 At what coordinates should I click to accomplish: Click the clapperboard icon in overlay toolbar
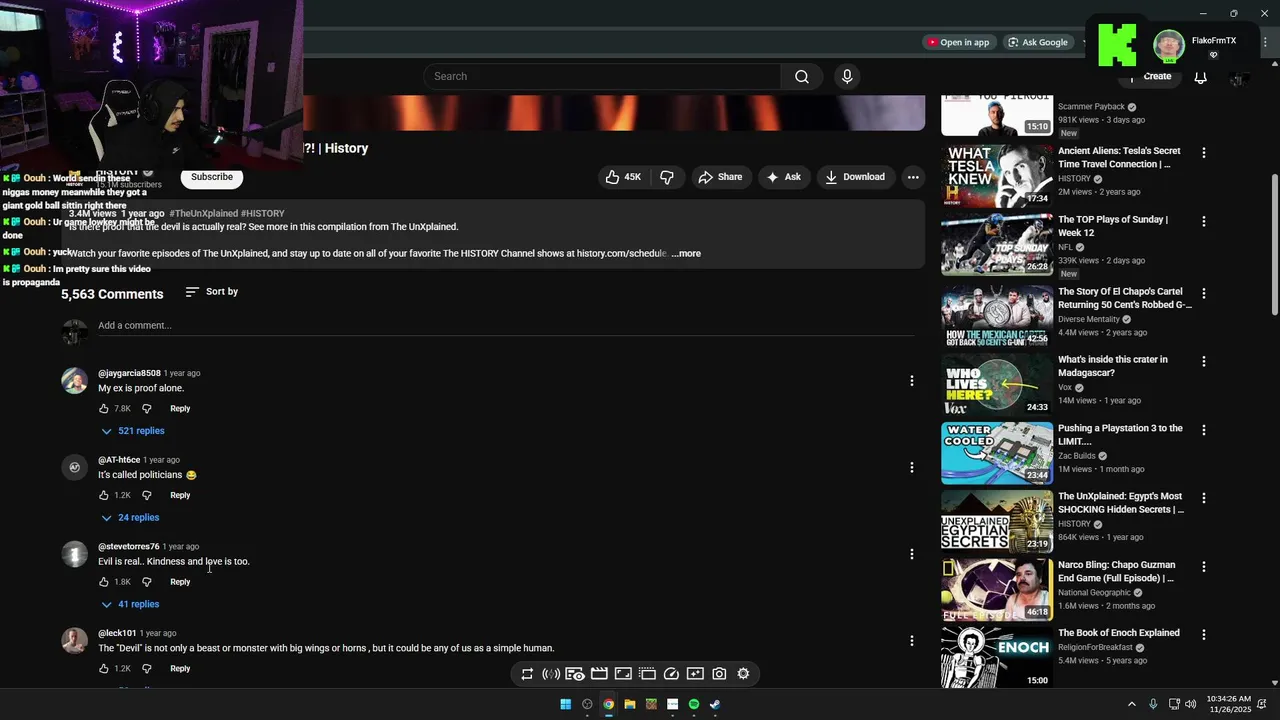click(599, 674)
